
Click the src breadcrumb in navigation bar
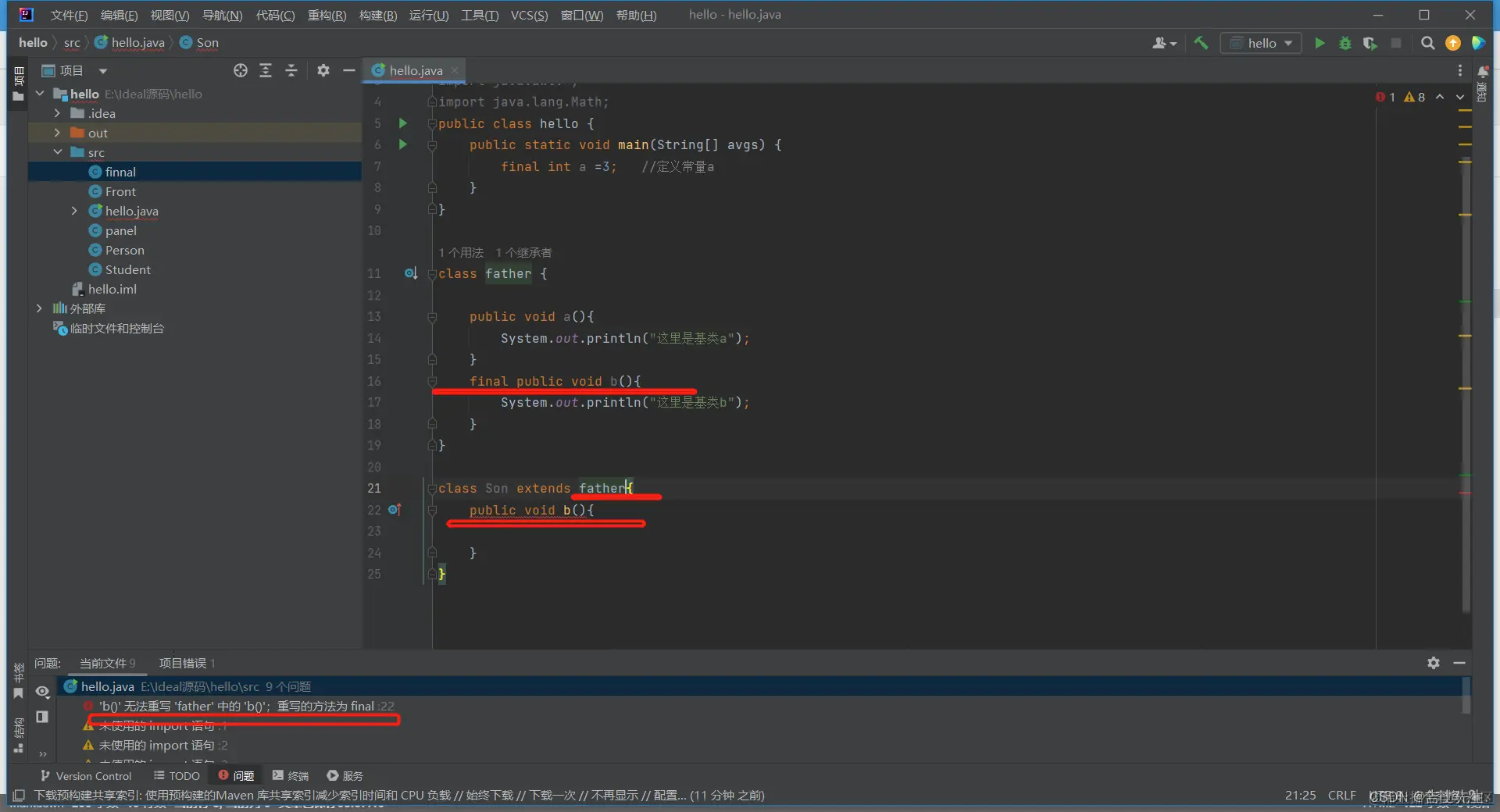pyautogui.click(x=72, y=43)
